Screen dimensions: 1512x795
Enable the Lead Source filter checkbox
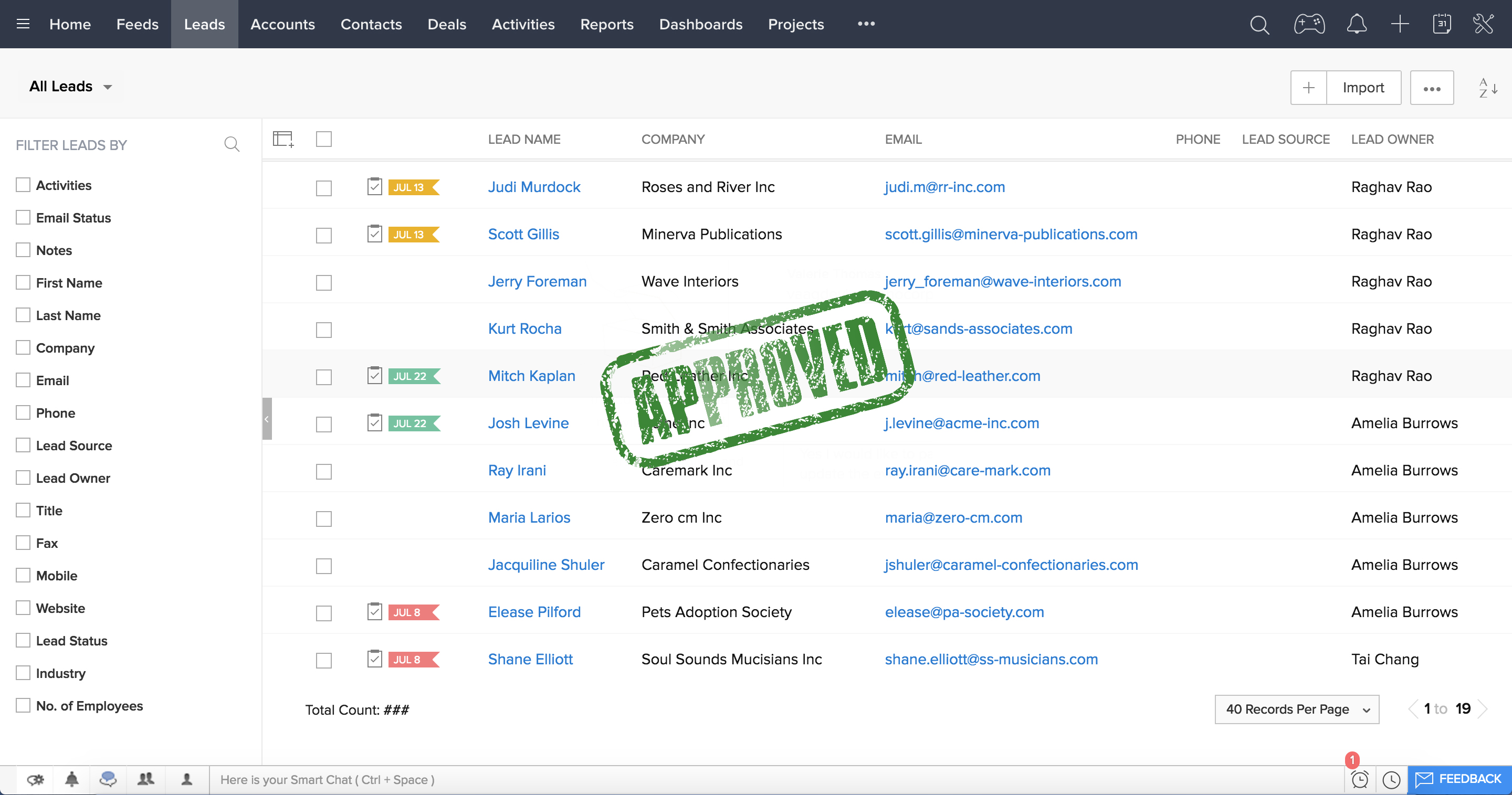point(23,446)
